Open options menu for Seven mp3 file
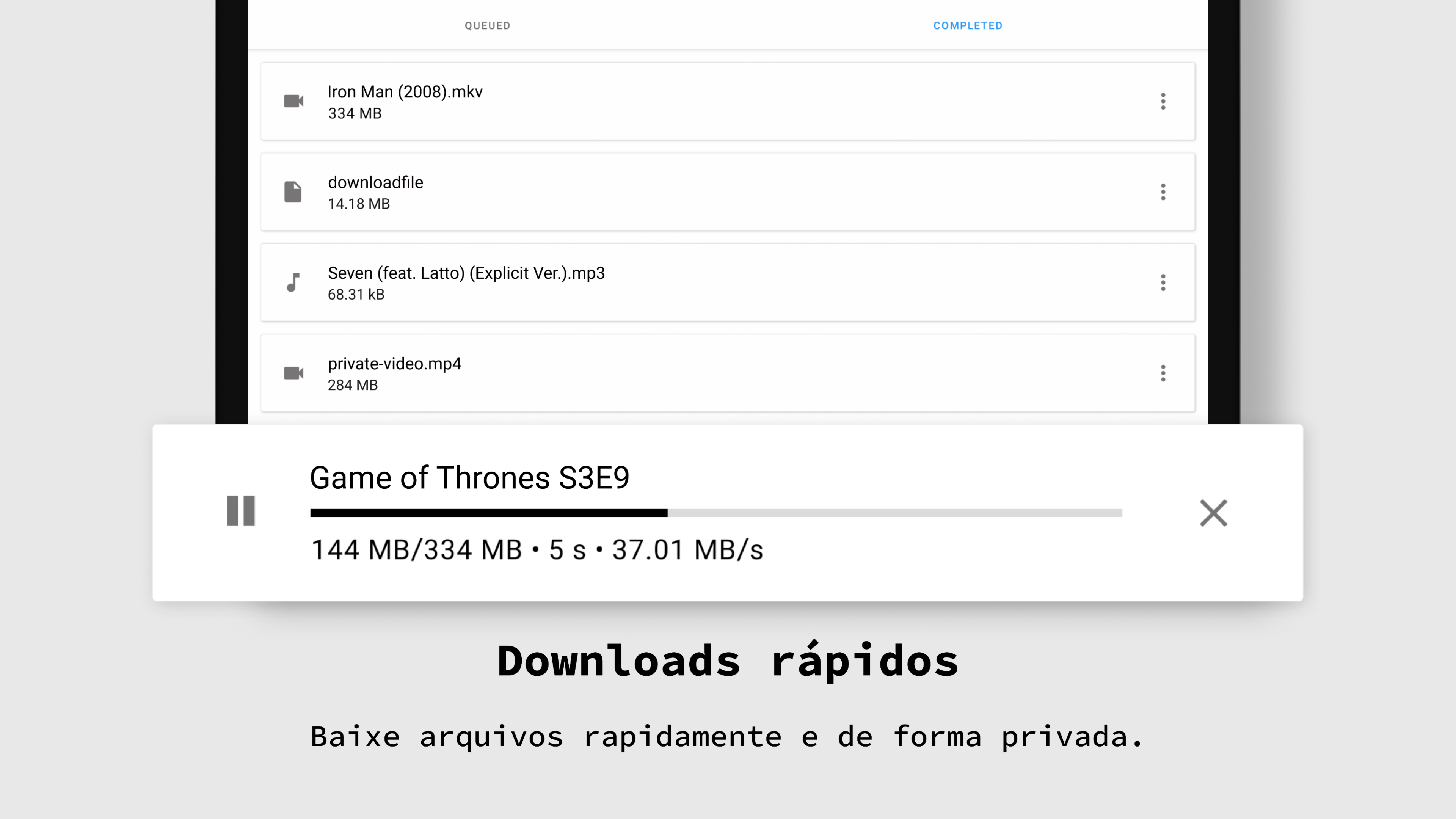The height and width of the screenshot is (819, 1456). click(x=1163, y=282)
